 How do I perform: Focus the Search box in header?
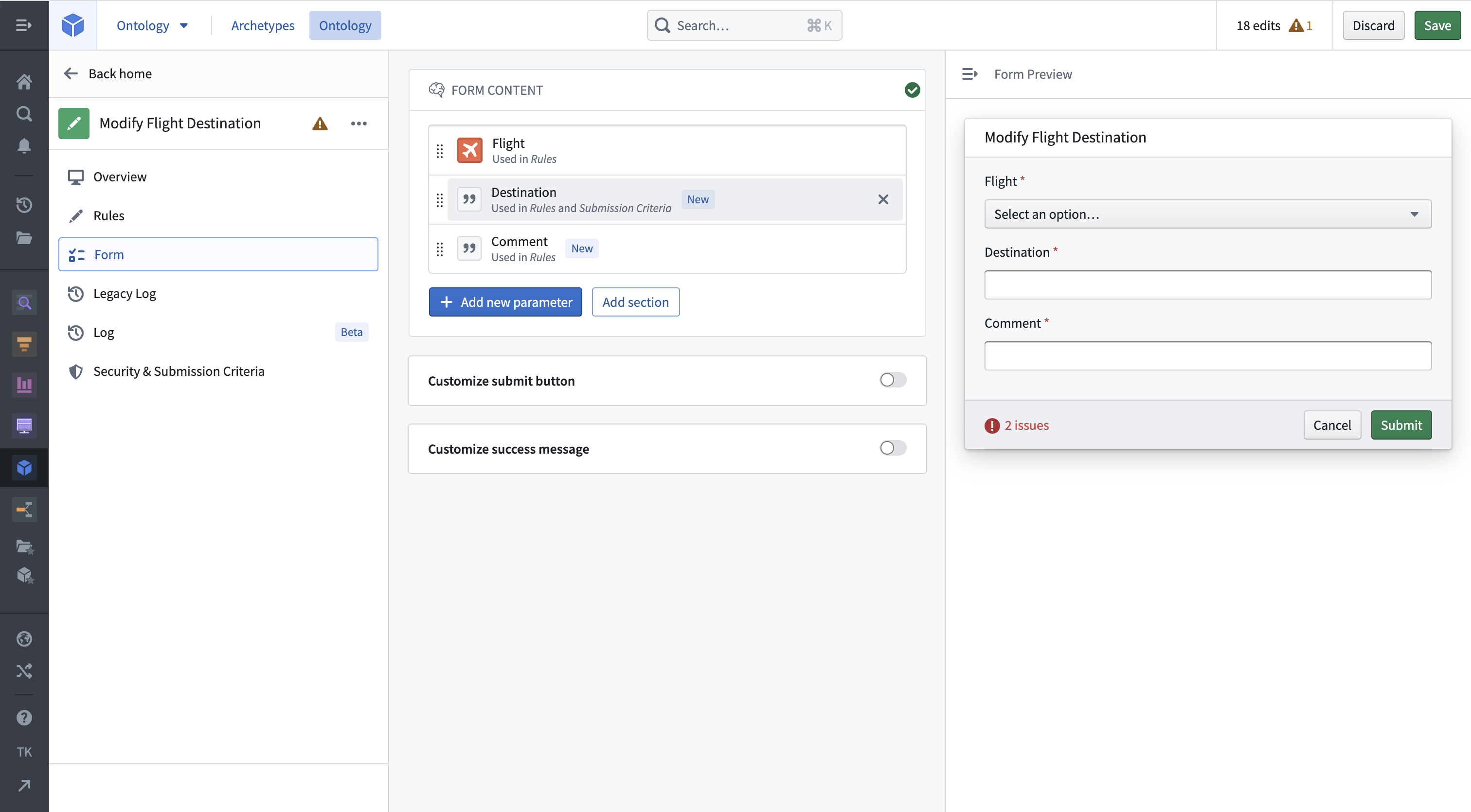pos(743,25)
